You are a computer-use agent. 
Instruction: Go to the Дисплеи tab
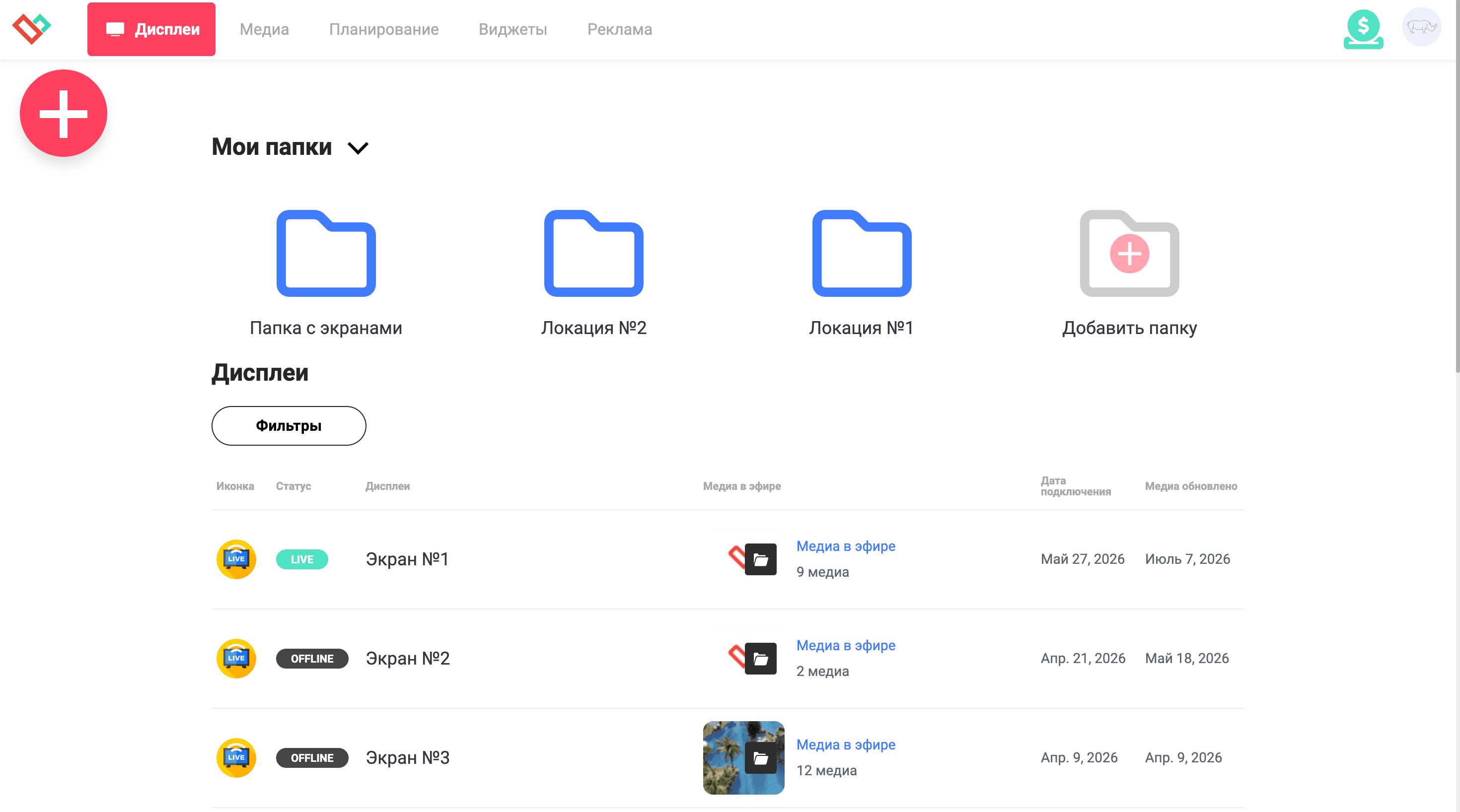point(151,29)
